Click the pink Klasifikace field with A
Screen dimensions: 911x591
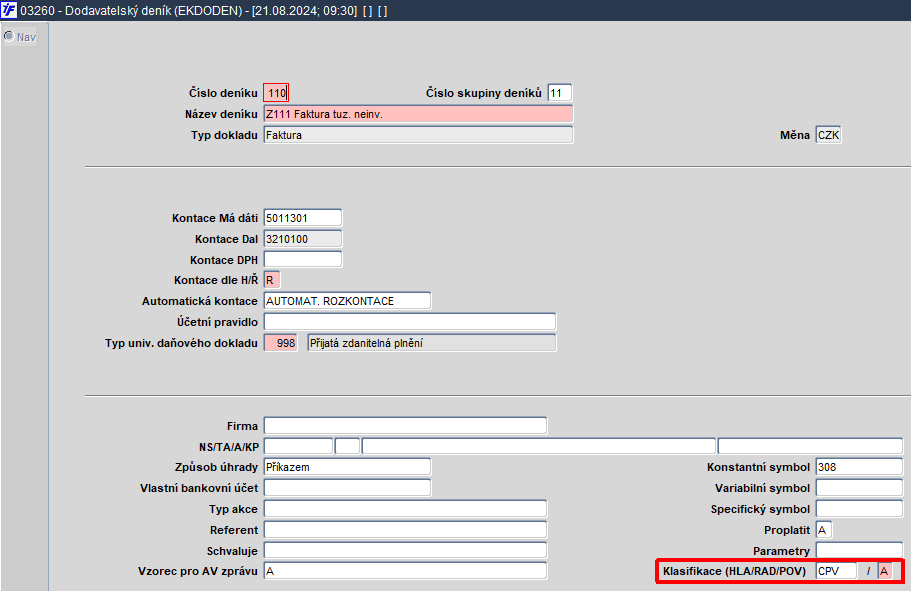(885, 571)
